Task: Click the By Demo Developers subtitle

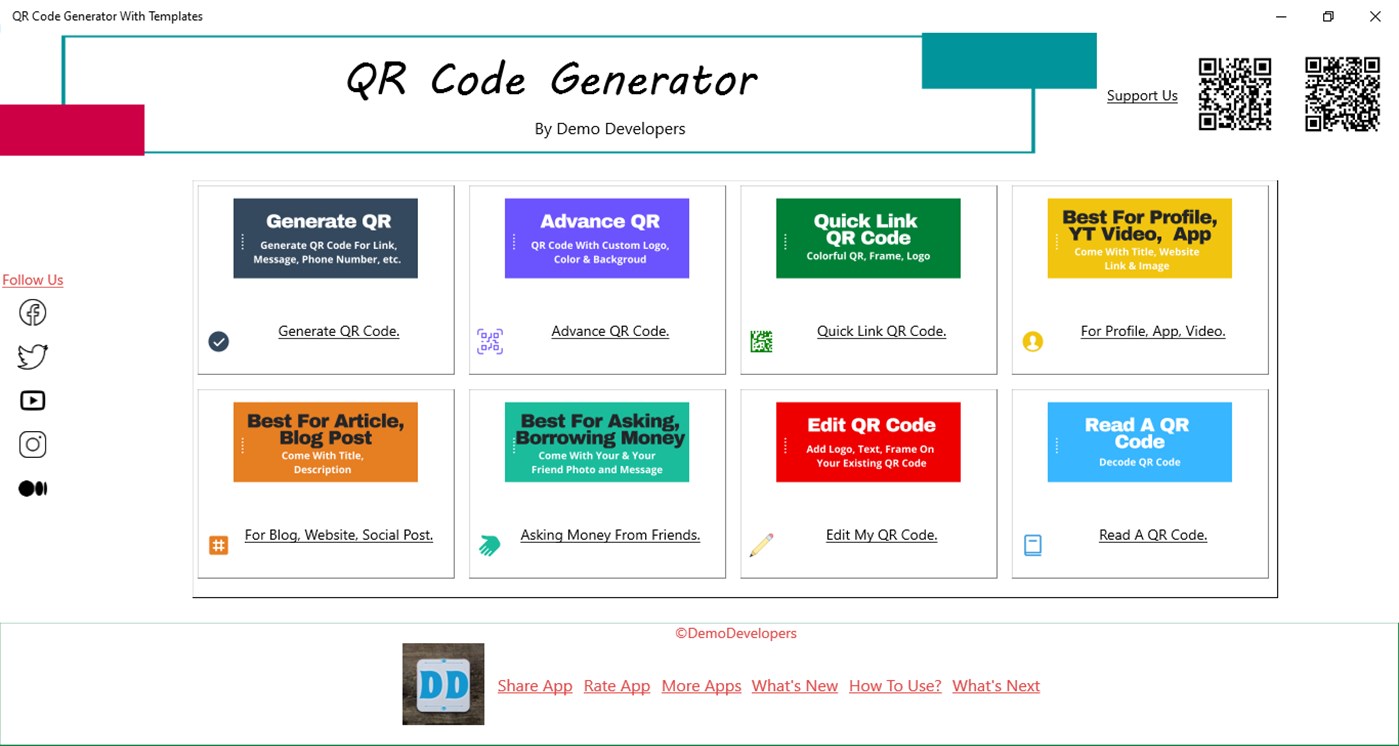Action: tap(610, 129)
